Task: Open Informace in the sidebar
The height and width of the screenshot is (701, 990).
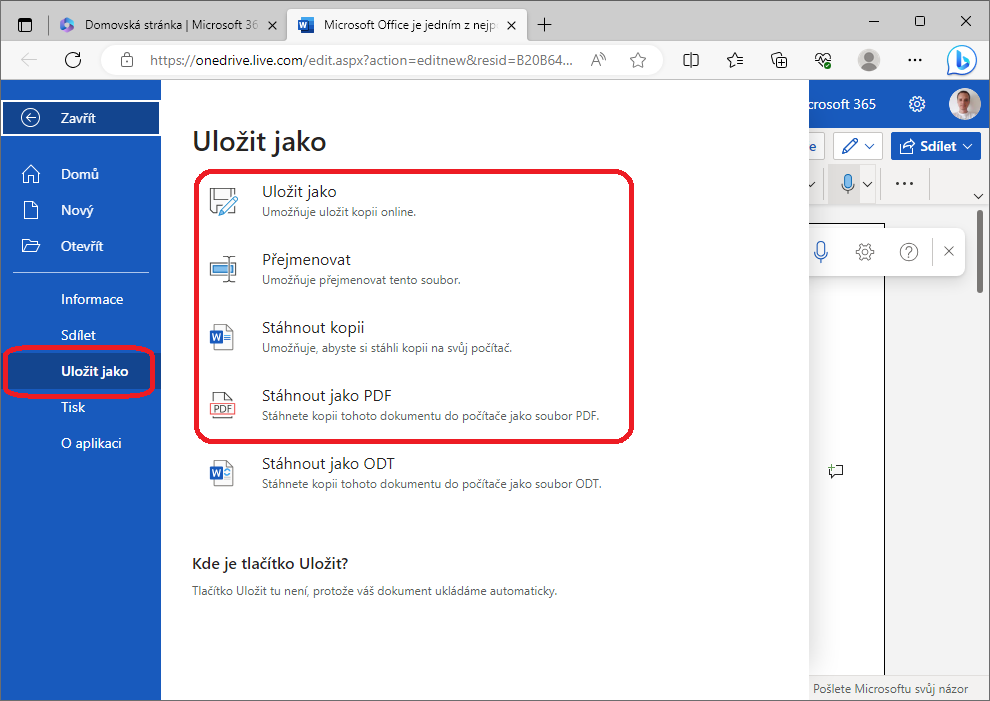Action: coord(80,299)
